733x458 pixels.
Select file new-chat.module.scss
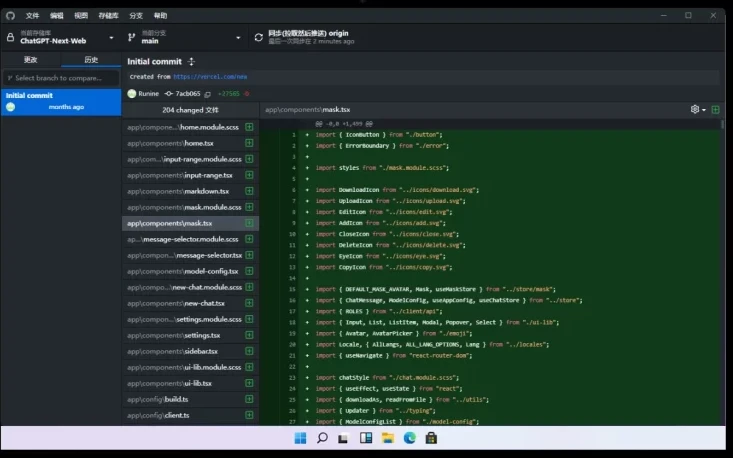pyautogui.click(x=190, y=287)
